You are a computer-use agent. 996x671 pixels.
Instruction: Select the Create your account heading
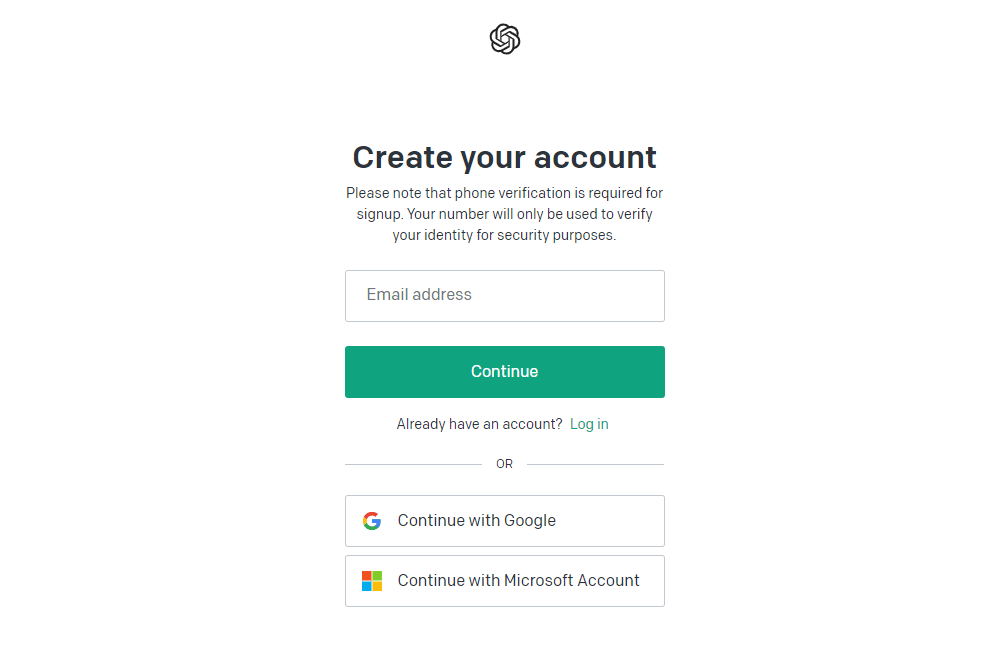point(504,157)
